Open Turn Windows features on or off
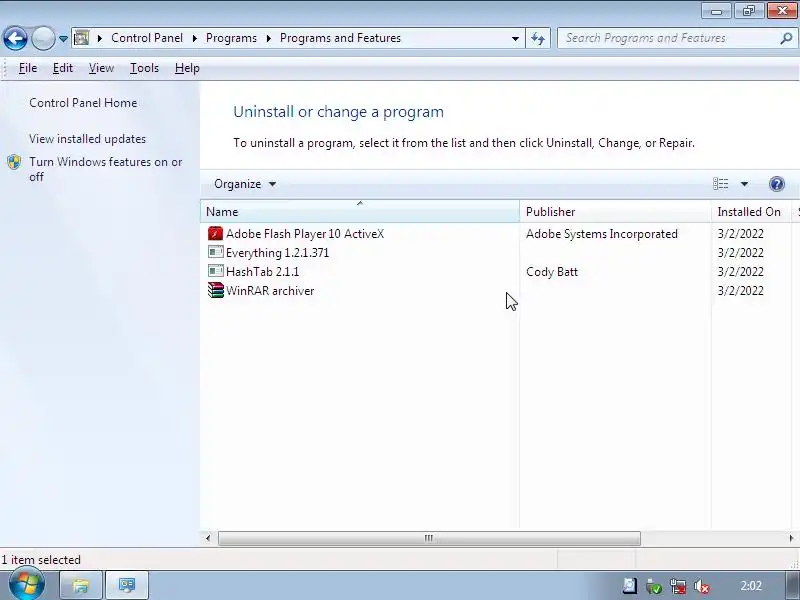 pos(106,169)
